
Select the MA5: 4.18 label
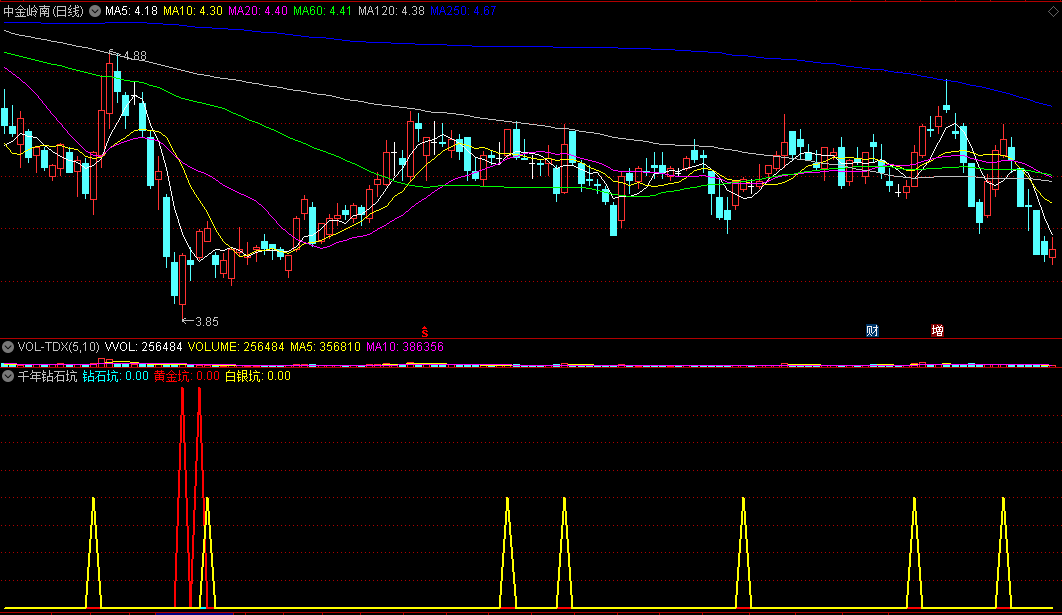pos(131,11)
